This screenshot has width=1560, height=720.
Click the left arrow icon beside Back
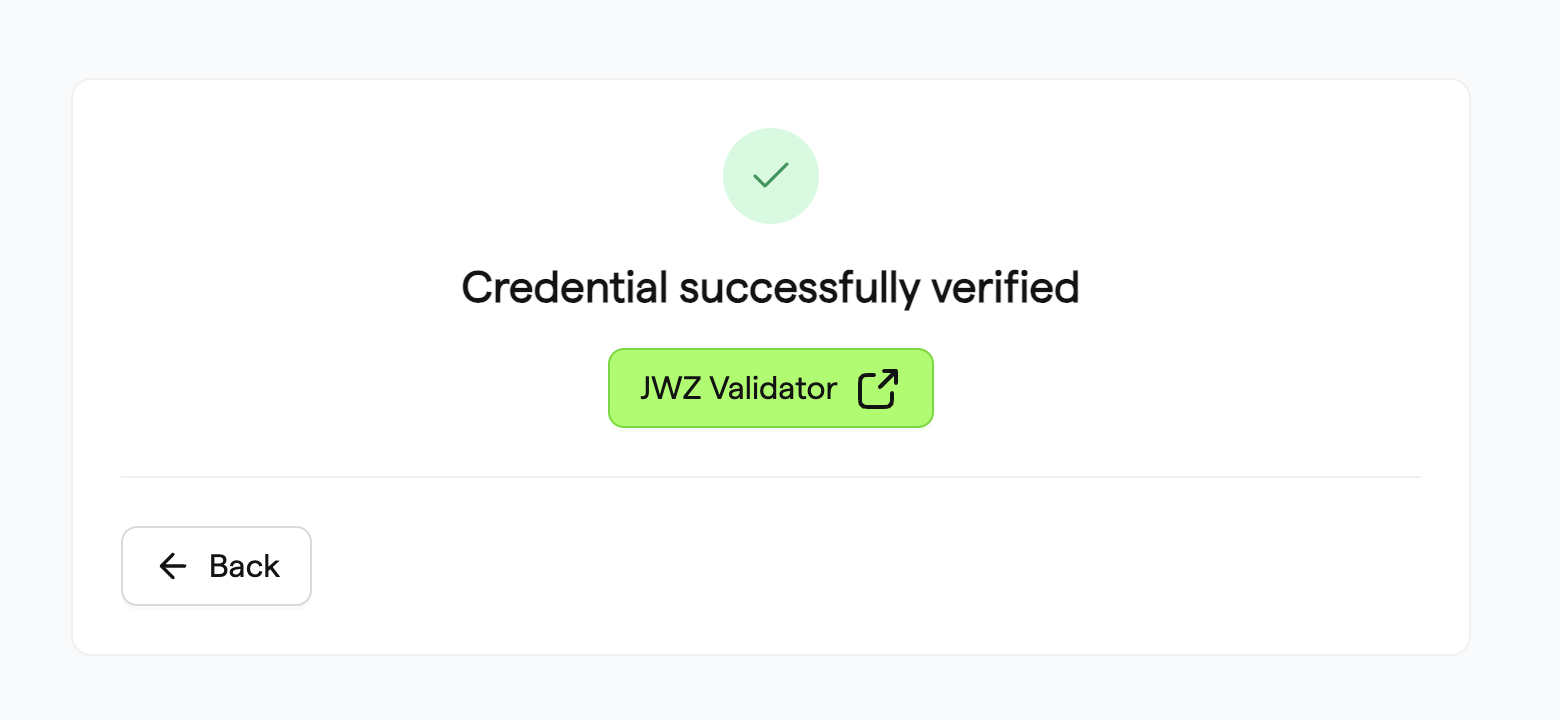173,566
